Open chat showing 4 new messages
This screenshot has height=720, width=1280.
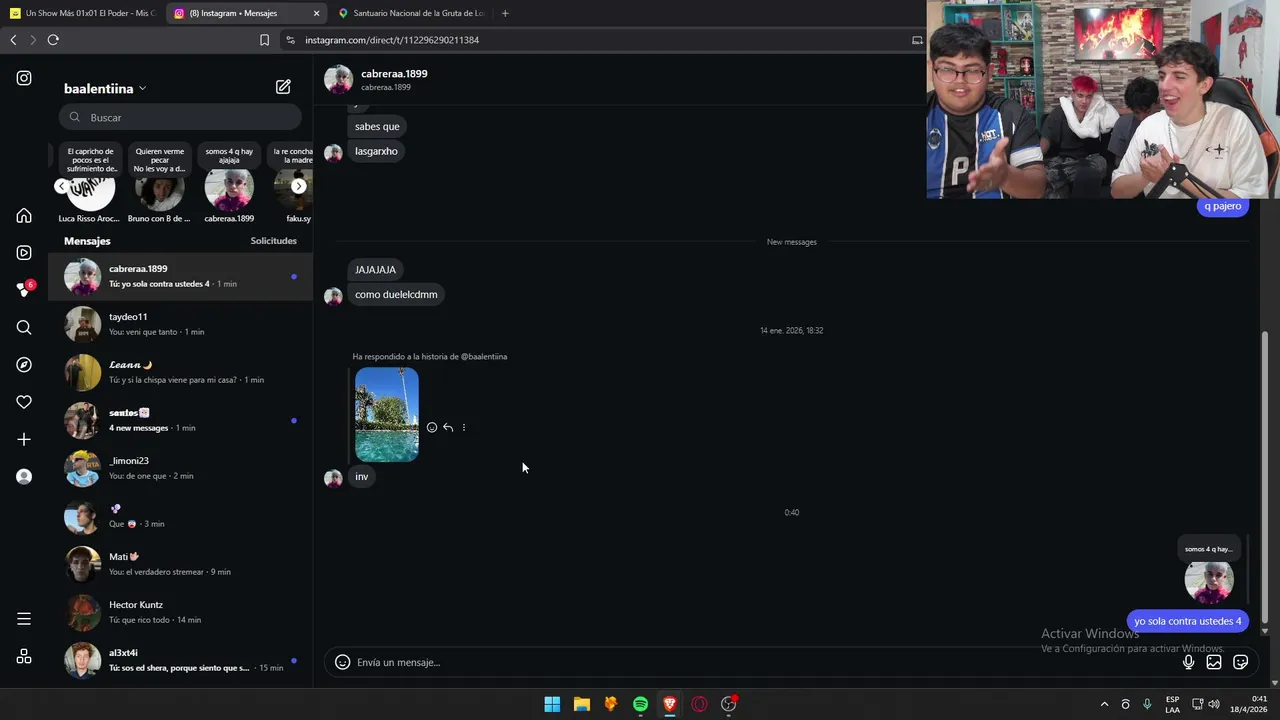pyautogui.click(x=180, y=420)
